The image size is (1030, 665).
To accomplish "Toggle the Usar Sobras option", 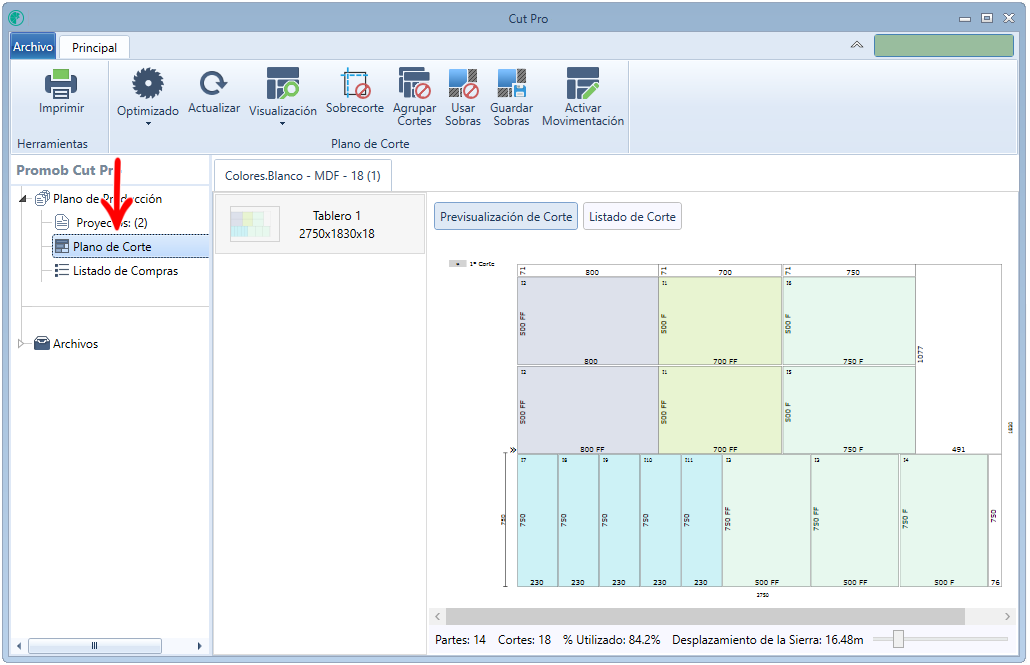I will pyautogui.click(x=463, y=83).
